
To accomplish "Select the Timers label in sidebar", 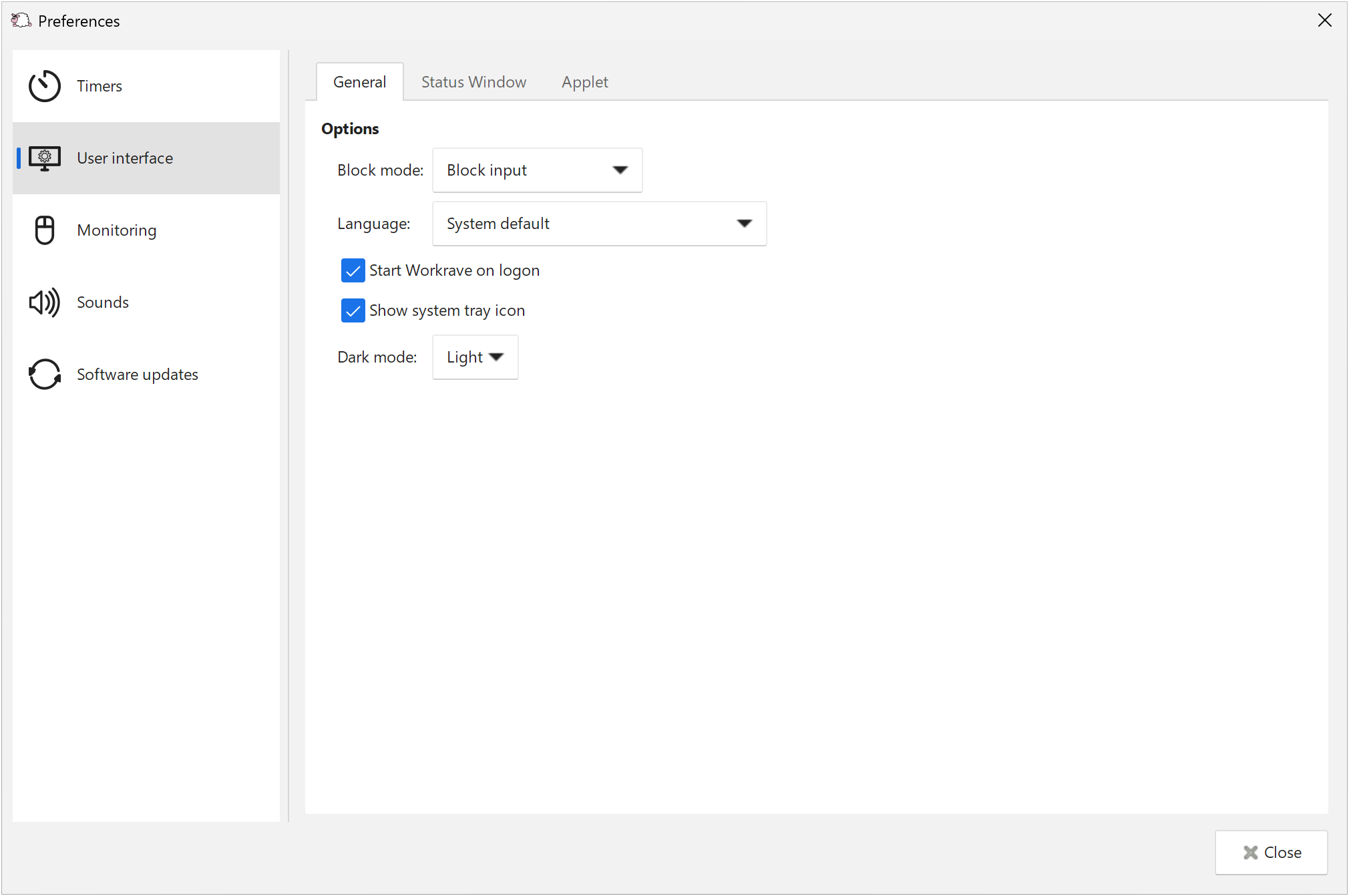I will click(100, 86).
